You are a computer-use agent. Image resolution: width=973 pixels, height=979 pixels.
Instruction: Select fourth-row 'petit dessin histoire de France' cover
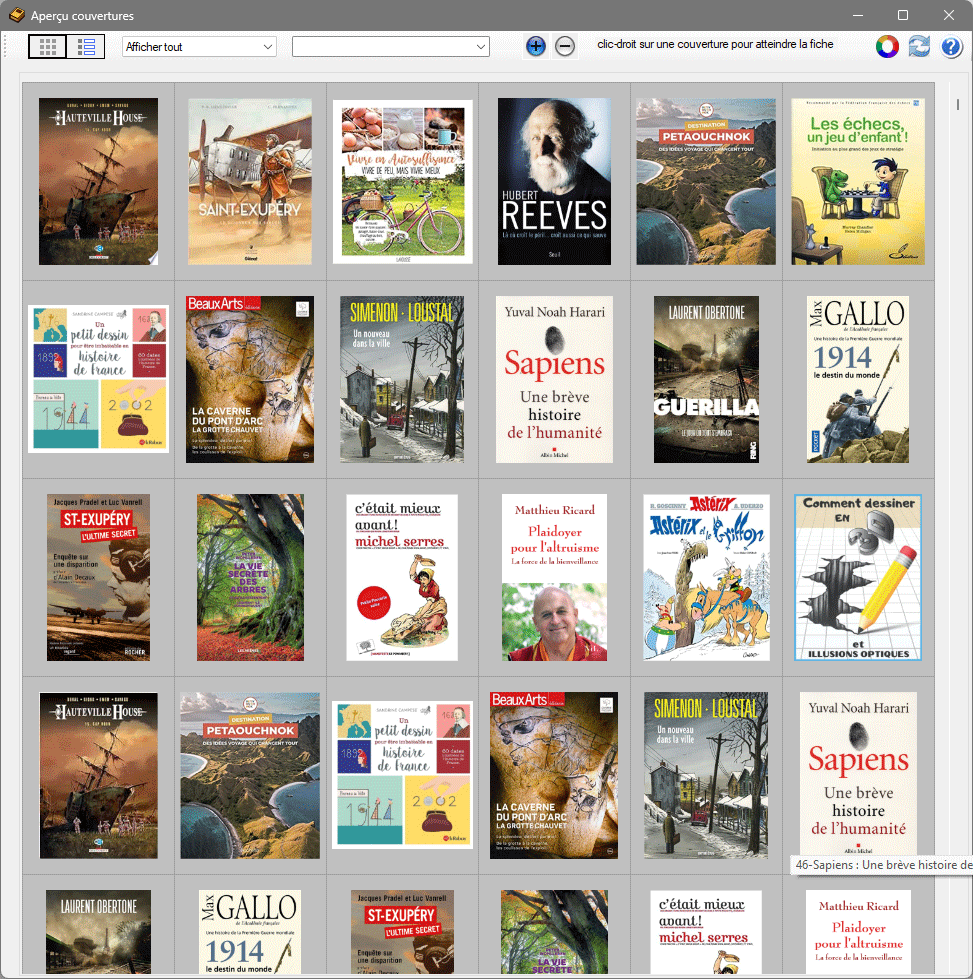402,775
